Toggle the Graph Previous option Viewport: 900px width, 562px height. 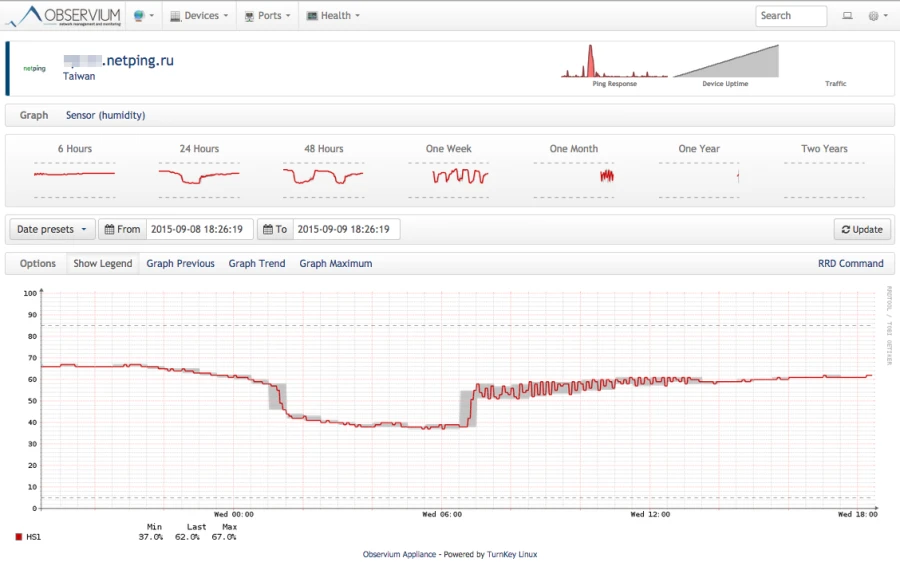180,263
